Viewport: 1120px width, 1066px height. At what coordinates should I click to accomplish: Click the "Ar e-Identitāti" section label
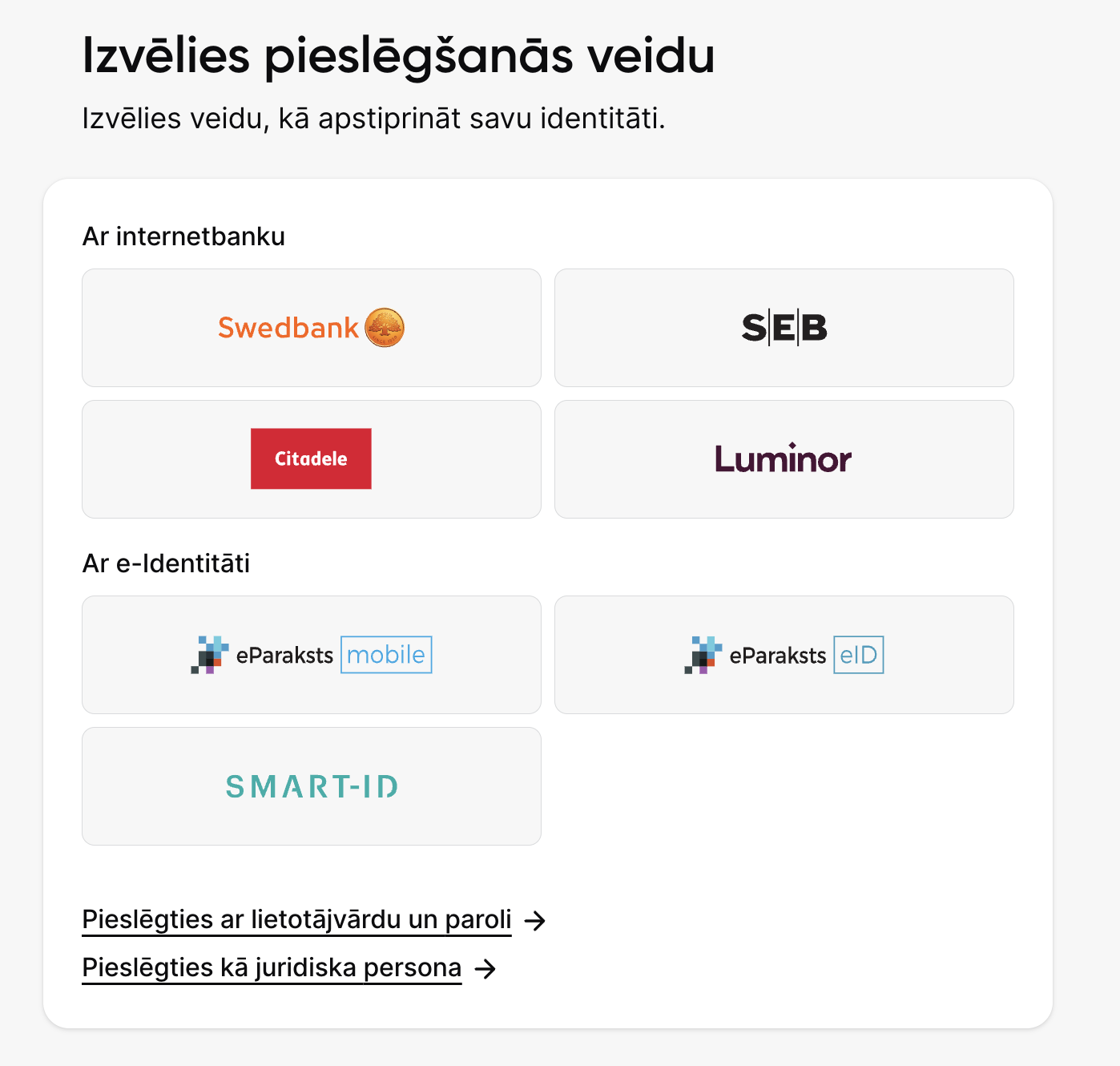pos(166,563)
